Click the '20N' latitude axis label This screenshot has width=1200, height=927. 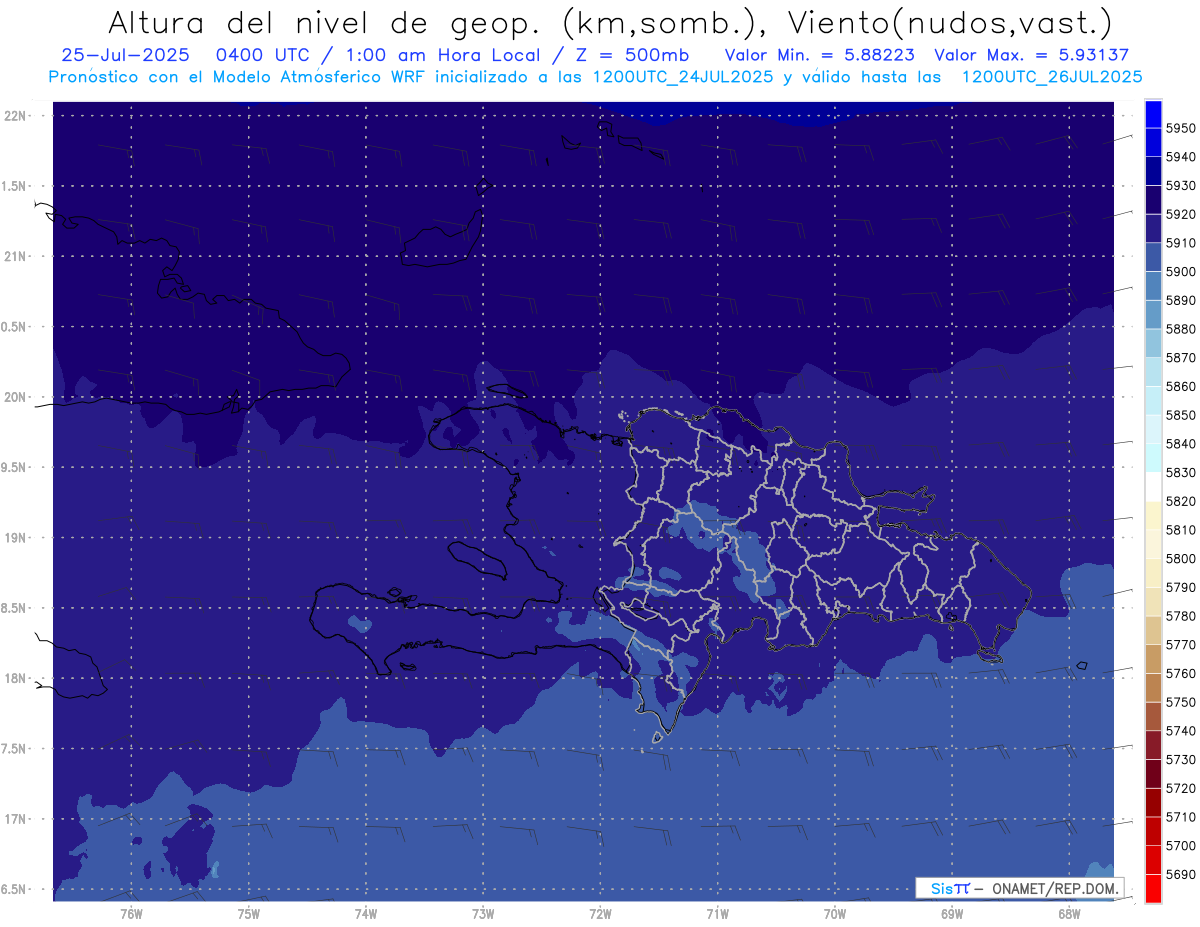pyautogui.click(x=17, y=397)
